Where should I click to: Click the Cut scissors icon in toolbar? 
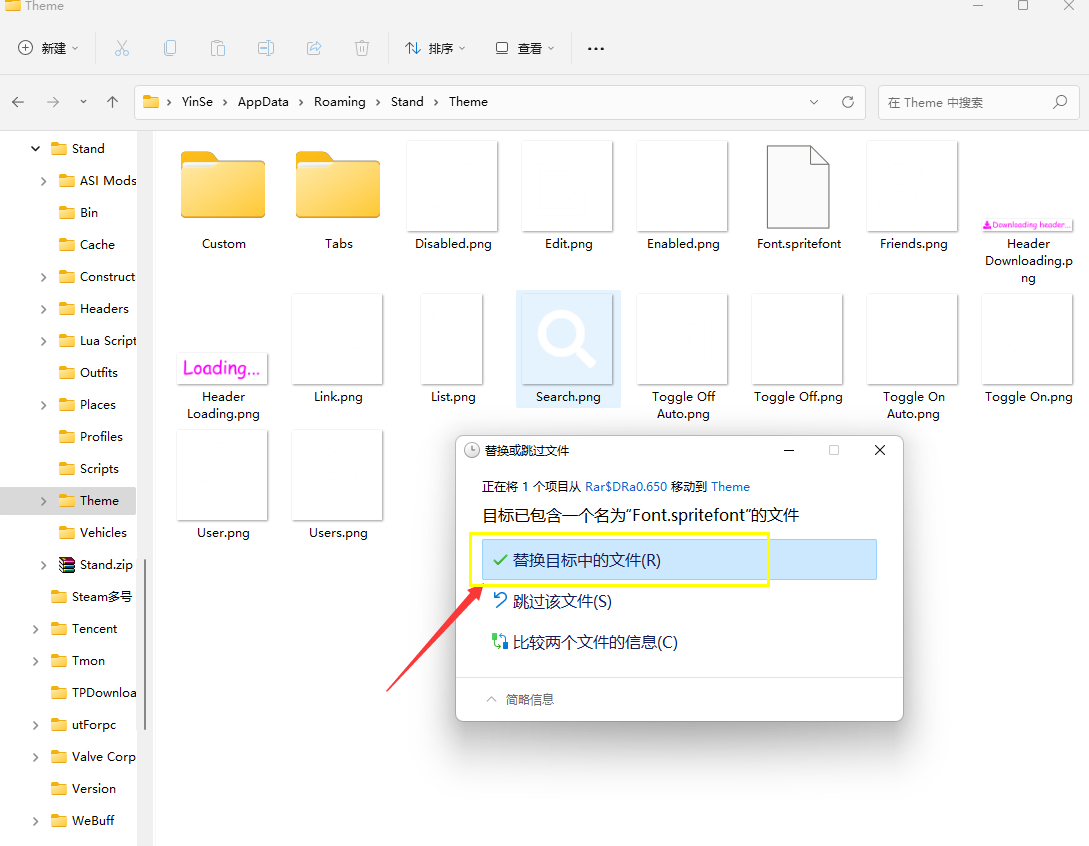coord(122,48)
